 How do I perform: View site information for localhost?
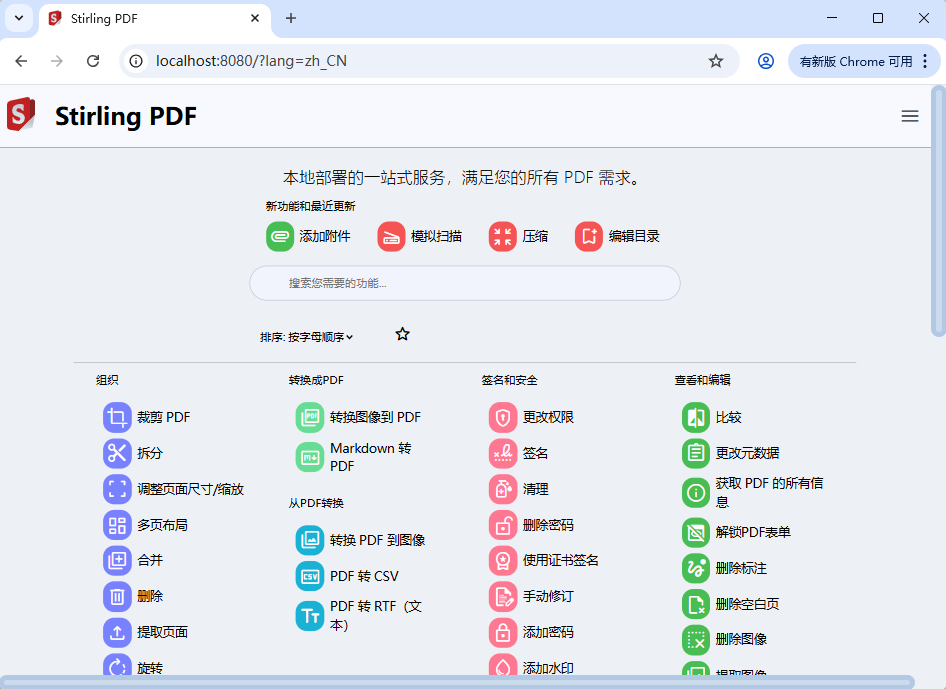coord(136,61)
